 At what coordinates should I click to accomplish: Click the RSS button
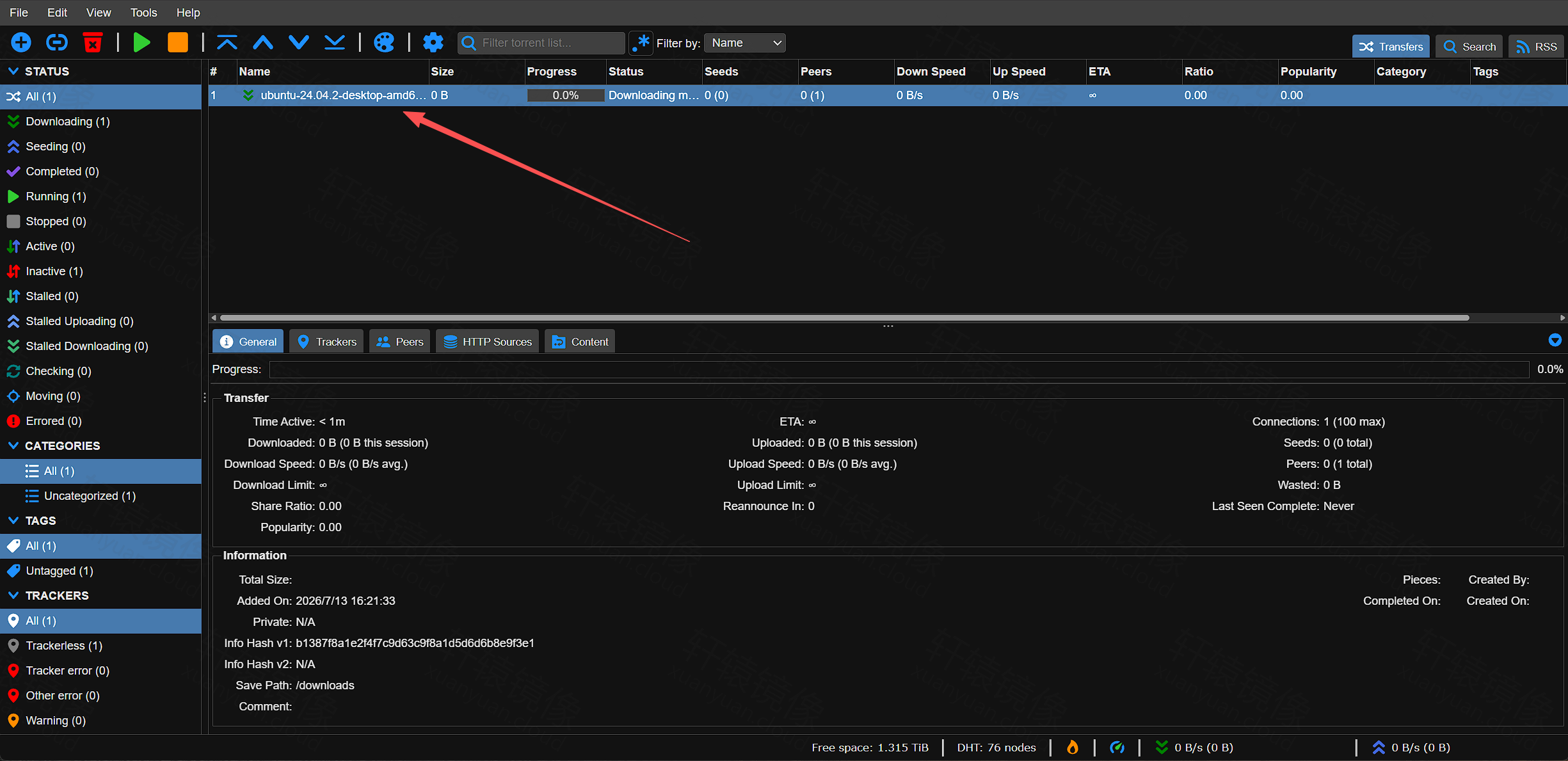click(1536, 47)
